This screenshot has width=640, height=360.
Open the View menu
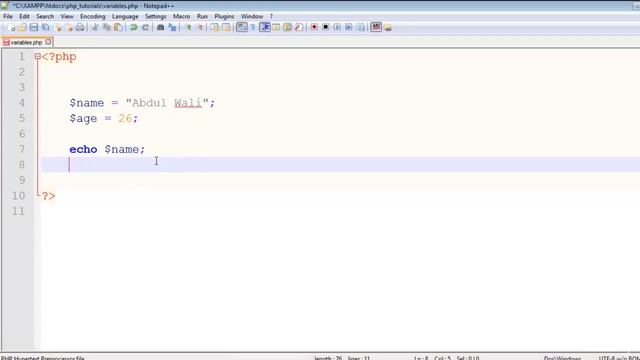coord(67,16)
